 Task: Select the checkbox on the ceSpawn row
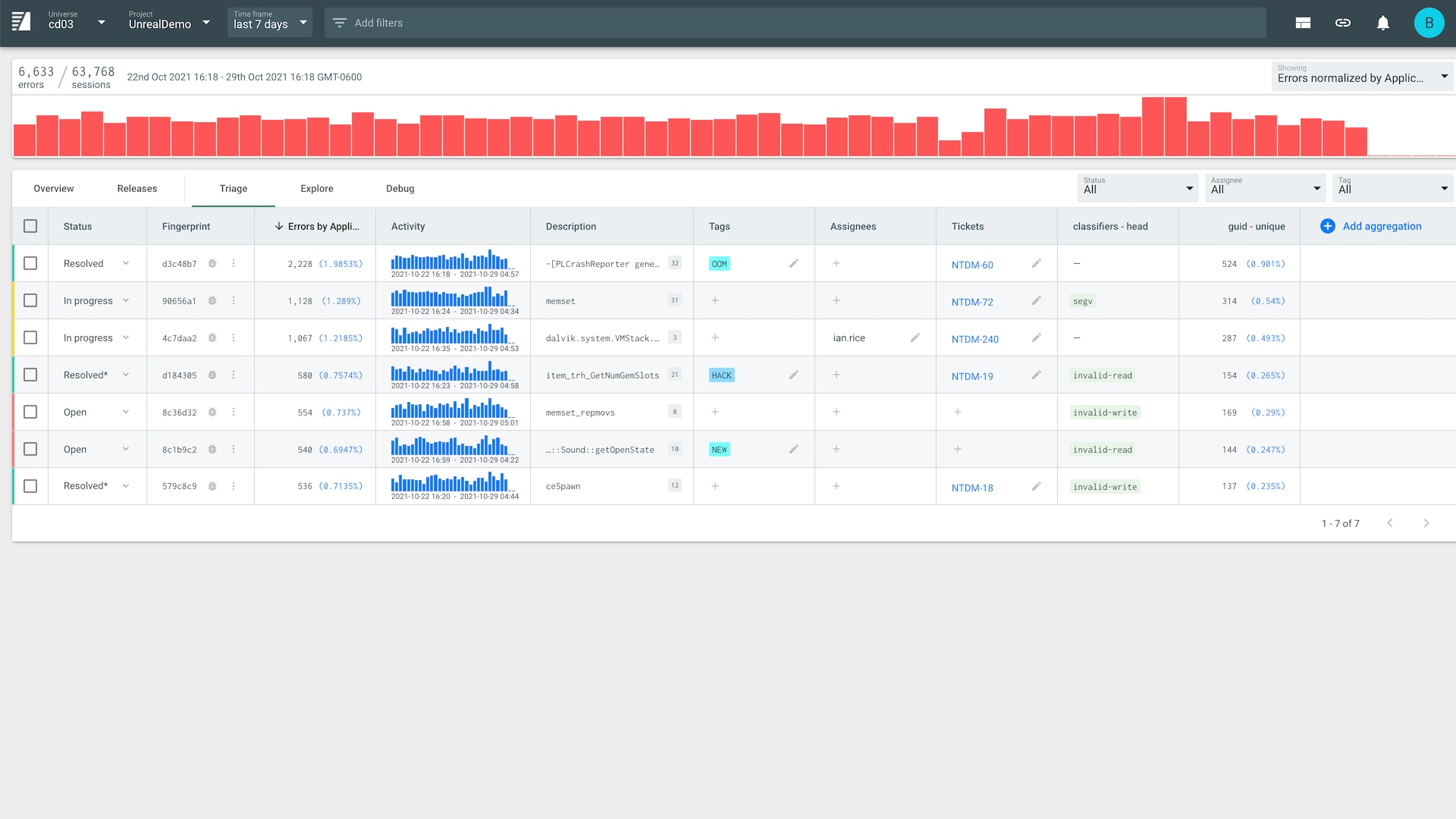pos(30,486)
